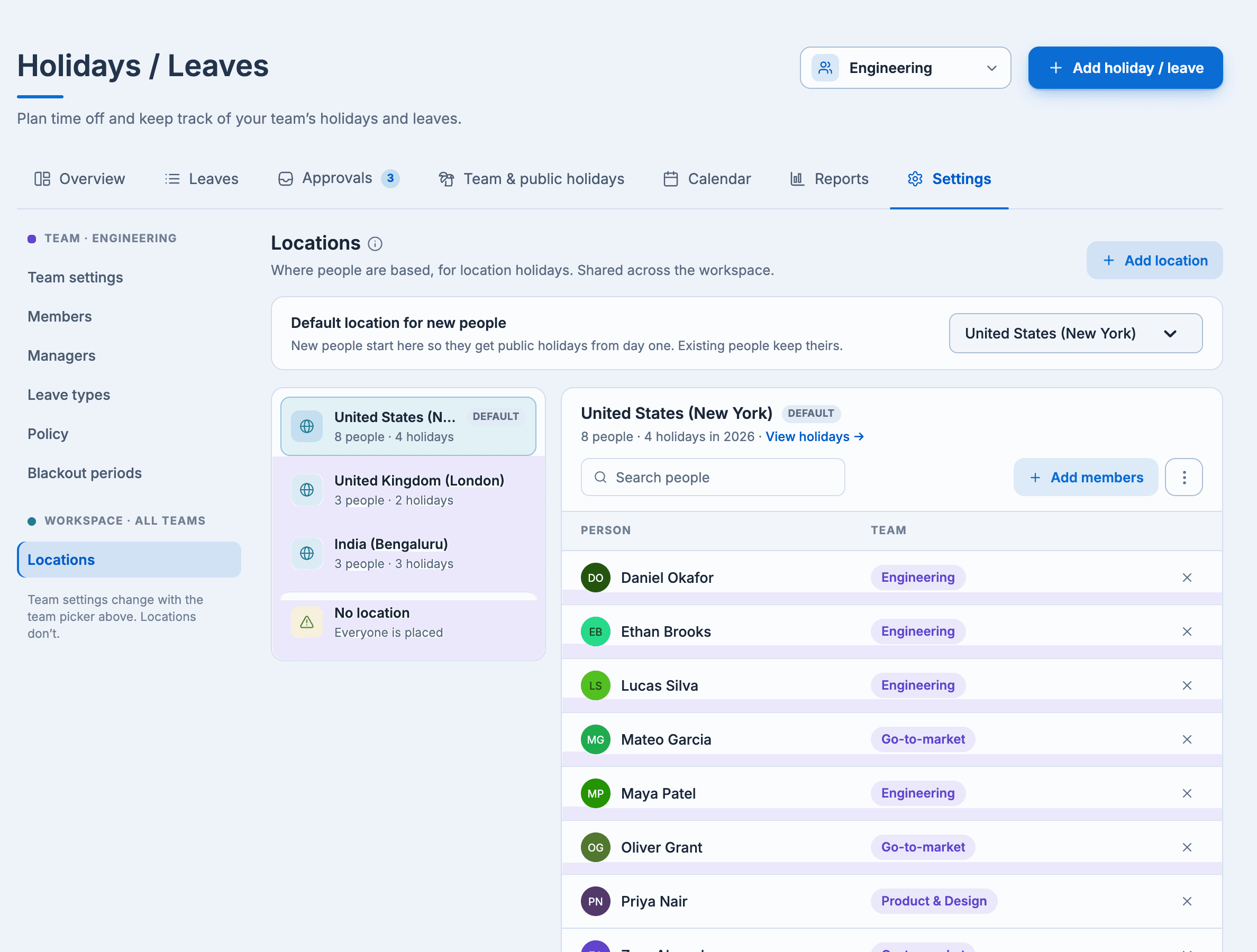The image size is (1257, 952).
Task: Open Team & public holidays tab
Action: 531,179
